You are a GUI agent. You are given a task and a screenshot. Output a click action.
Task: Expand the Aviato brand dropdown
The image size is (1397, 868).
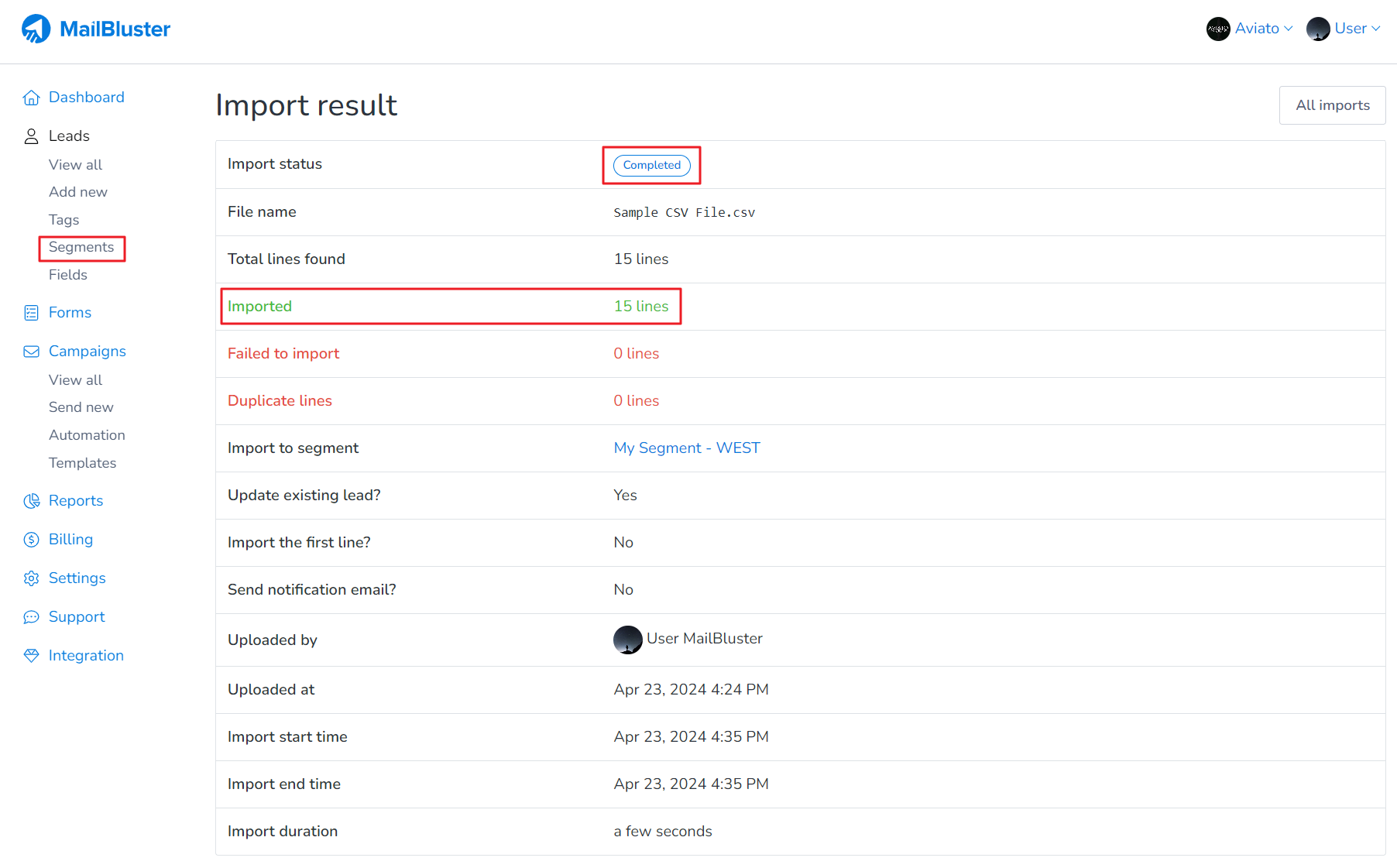tap(1250, 29)
